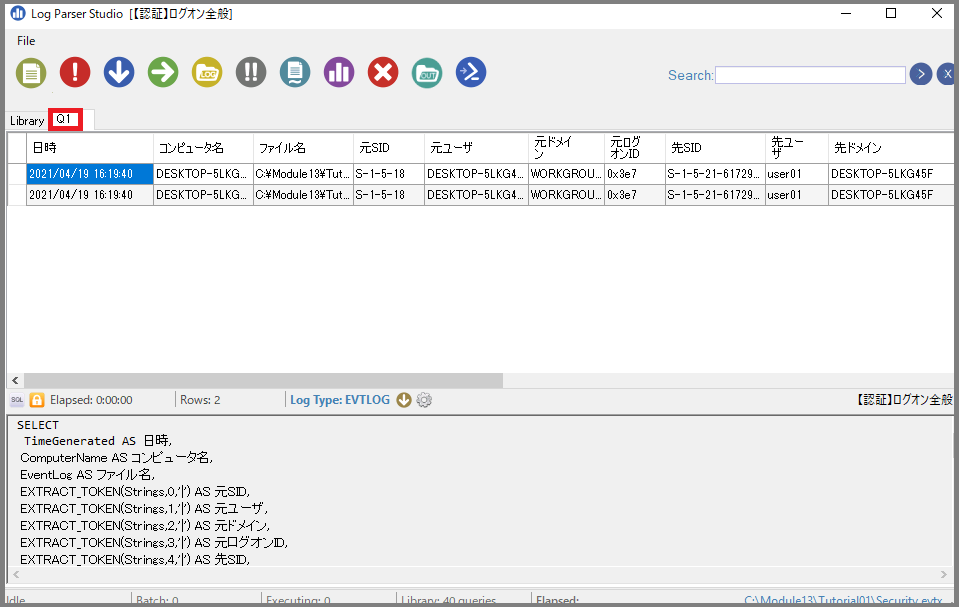Click the first row's row-header selector
The image size is (959, 607).
[x=17, y=174]
